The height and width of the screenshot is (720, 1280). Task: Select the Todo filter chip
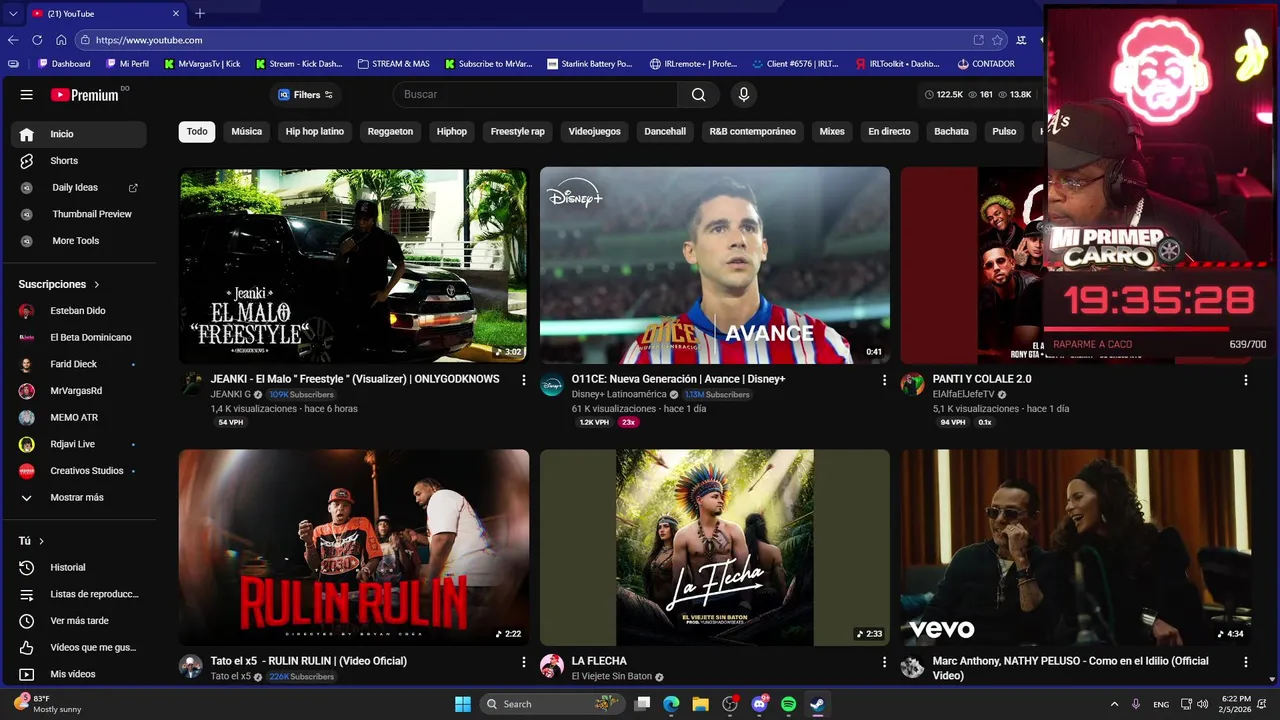(197, 132)
